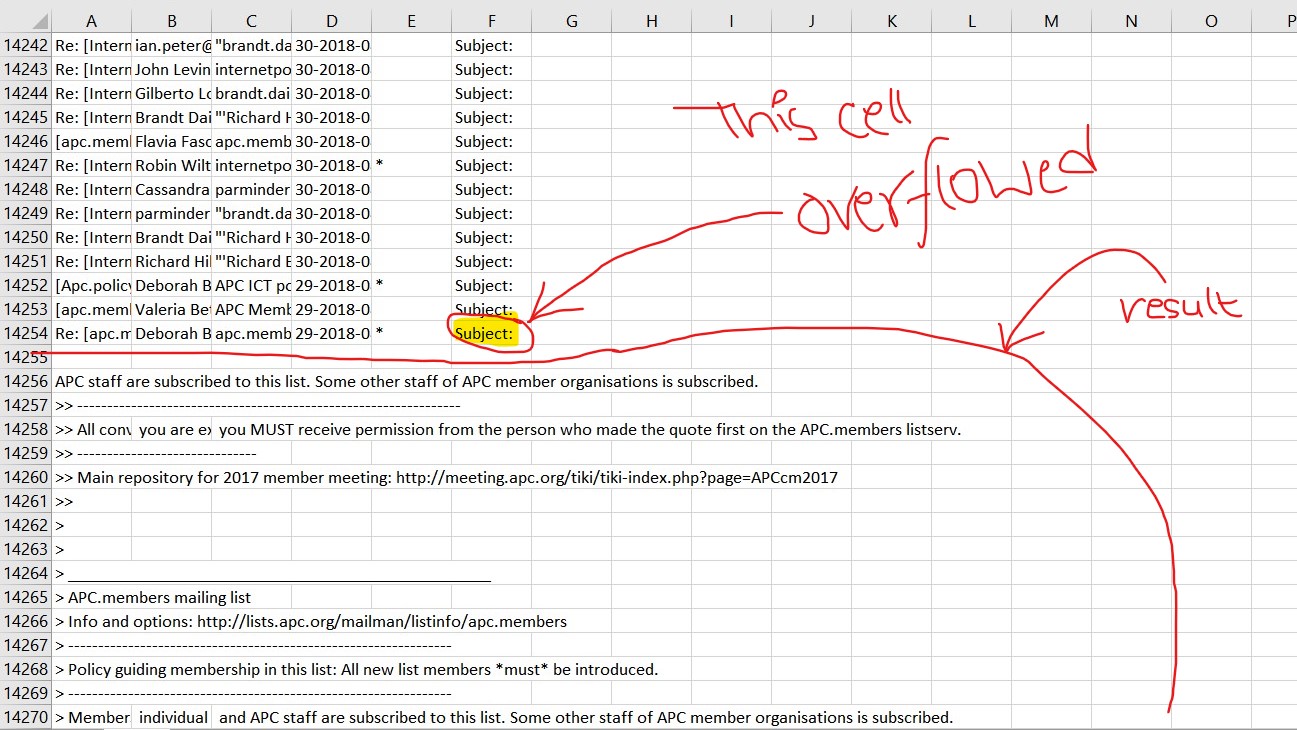
Task: Select row header 14250
Action: click(26, 237)
